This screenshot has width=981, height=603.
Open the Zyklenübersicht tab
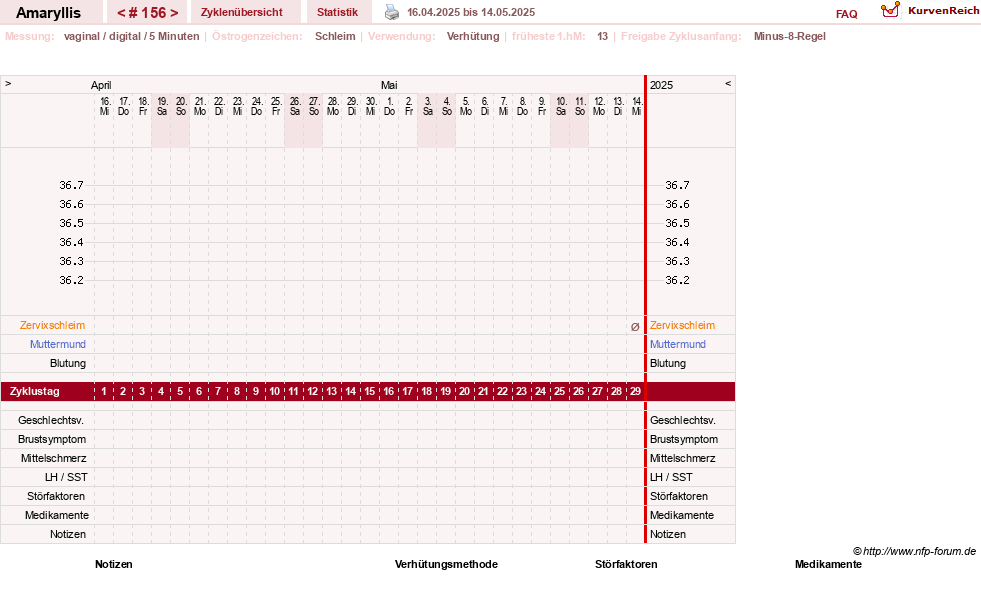(241, 12)
